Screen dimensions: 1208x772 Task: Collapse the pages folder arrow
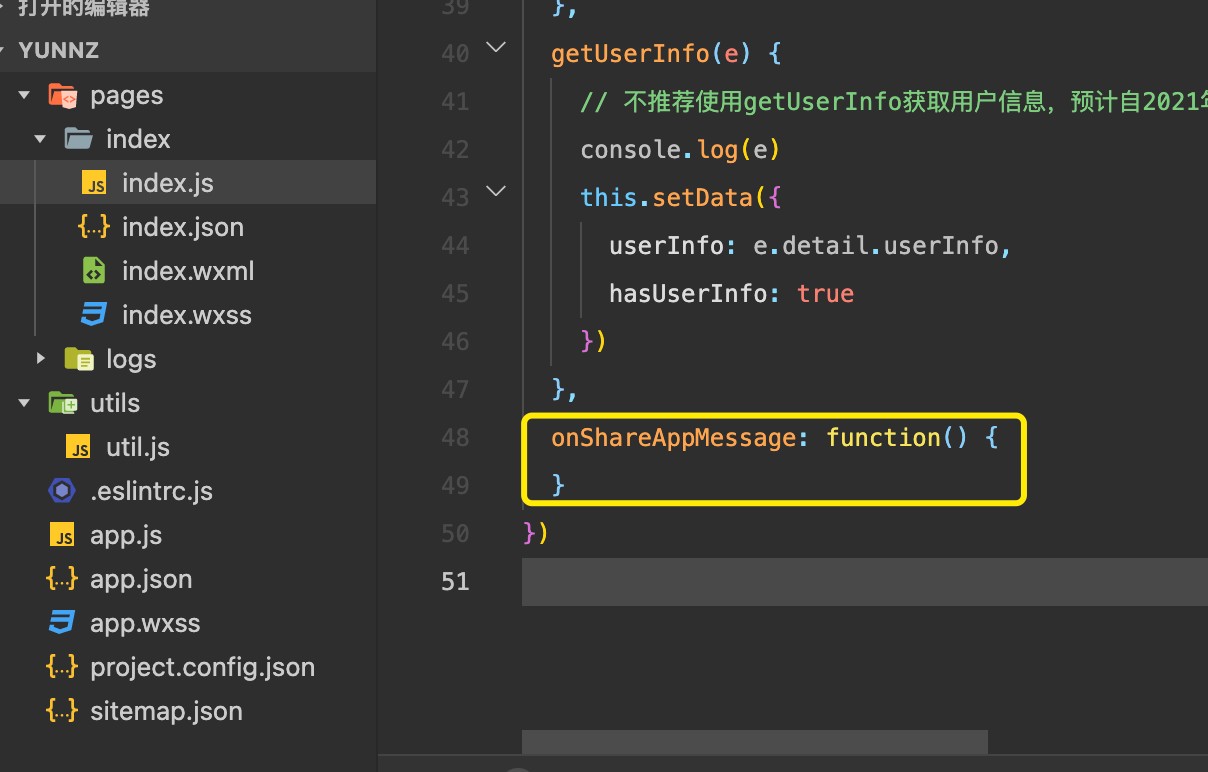(x=25, y=96)
